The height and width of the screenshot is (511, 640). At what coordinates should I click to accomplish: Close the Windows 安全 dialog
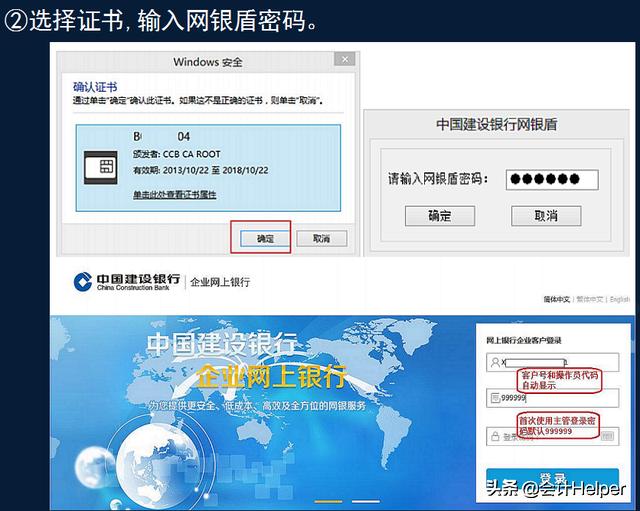[344, 59]
